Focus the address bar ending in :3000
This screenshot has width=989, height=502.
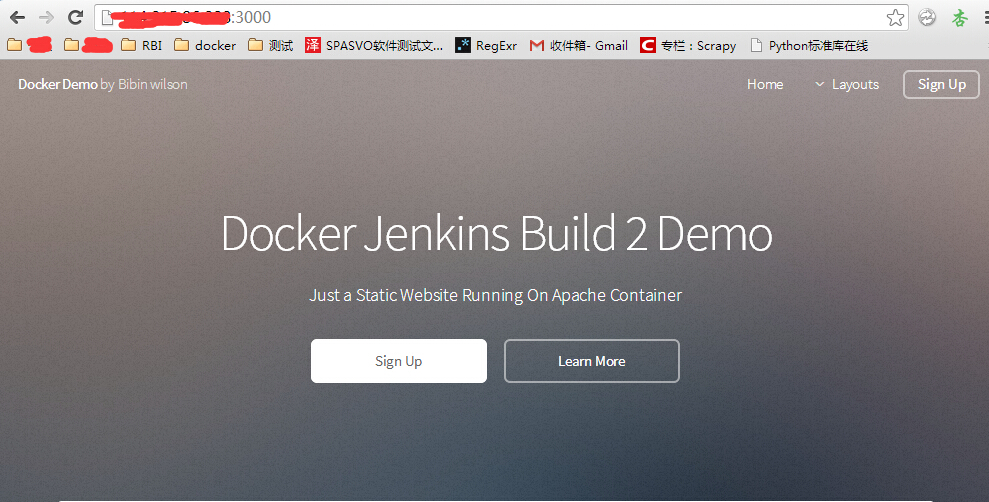pos(501,18)
